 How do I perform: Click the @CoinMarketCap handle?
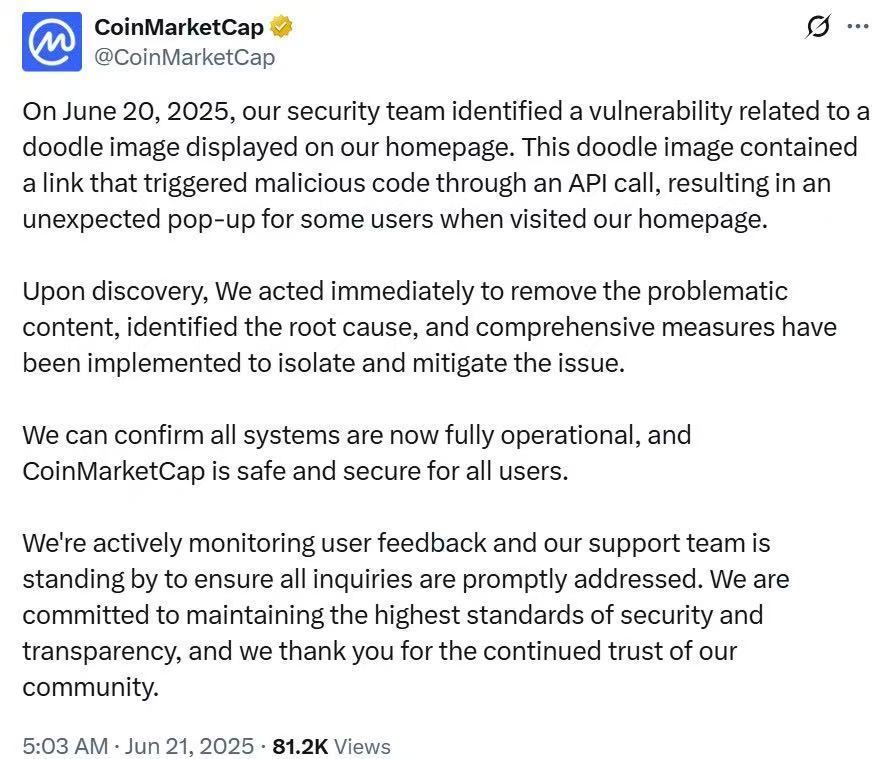coord(184,57)
